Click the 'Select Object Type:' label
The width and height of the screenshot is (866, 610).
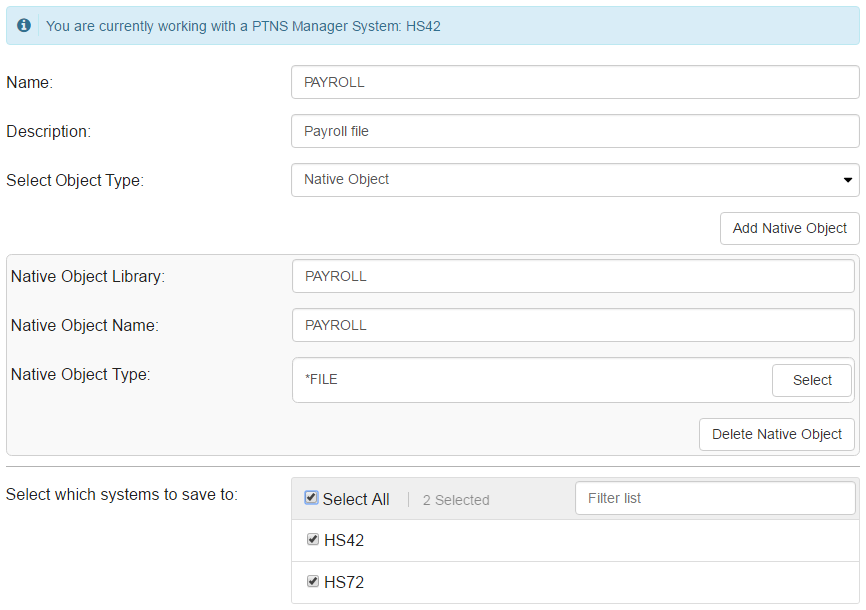tap(75, 181)
